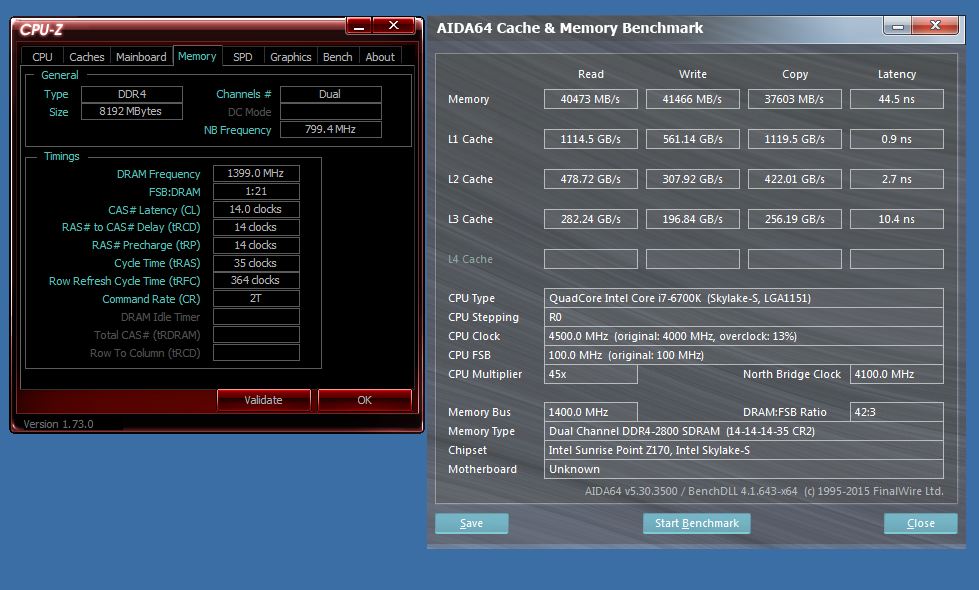Click the FSB:DRAM value 1:21
This screenshot has width=979, height=590.
pyautogui.click(x=256, y=191)
